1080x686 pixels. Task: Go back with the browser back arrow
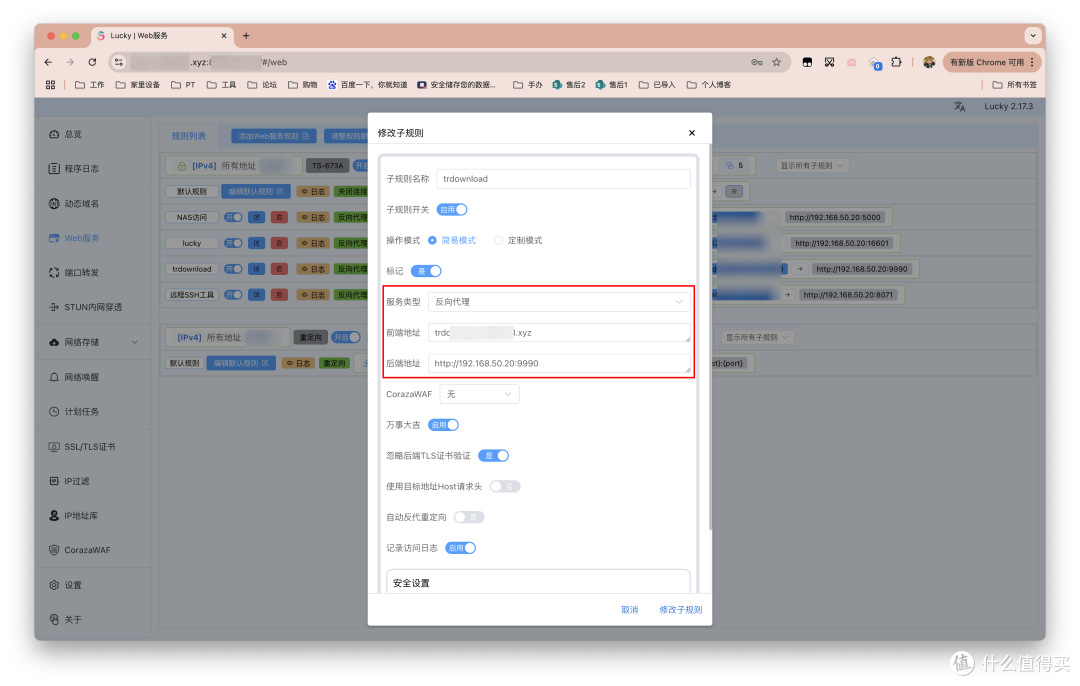coord(48,62)
